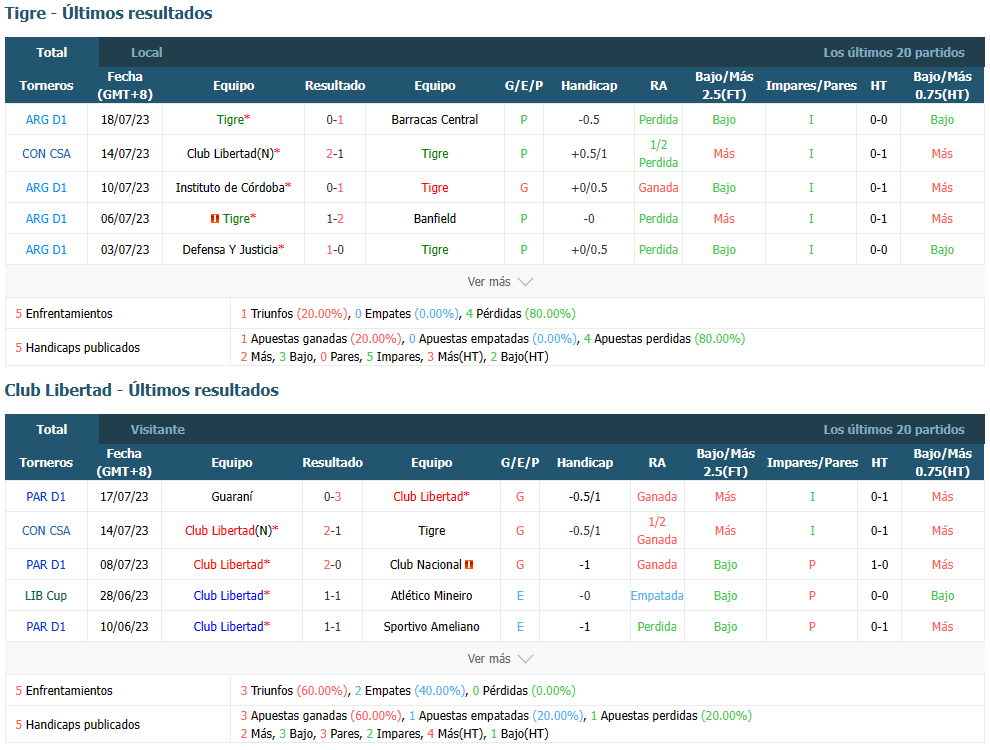Image resolution: width=990 pixels, height=750 pixels.
Task: Click Defensa Y Justicia team name
Action: [x=230, y=249]
